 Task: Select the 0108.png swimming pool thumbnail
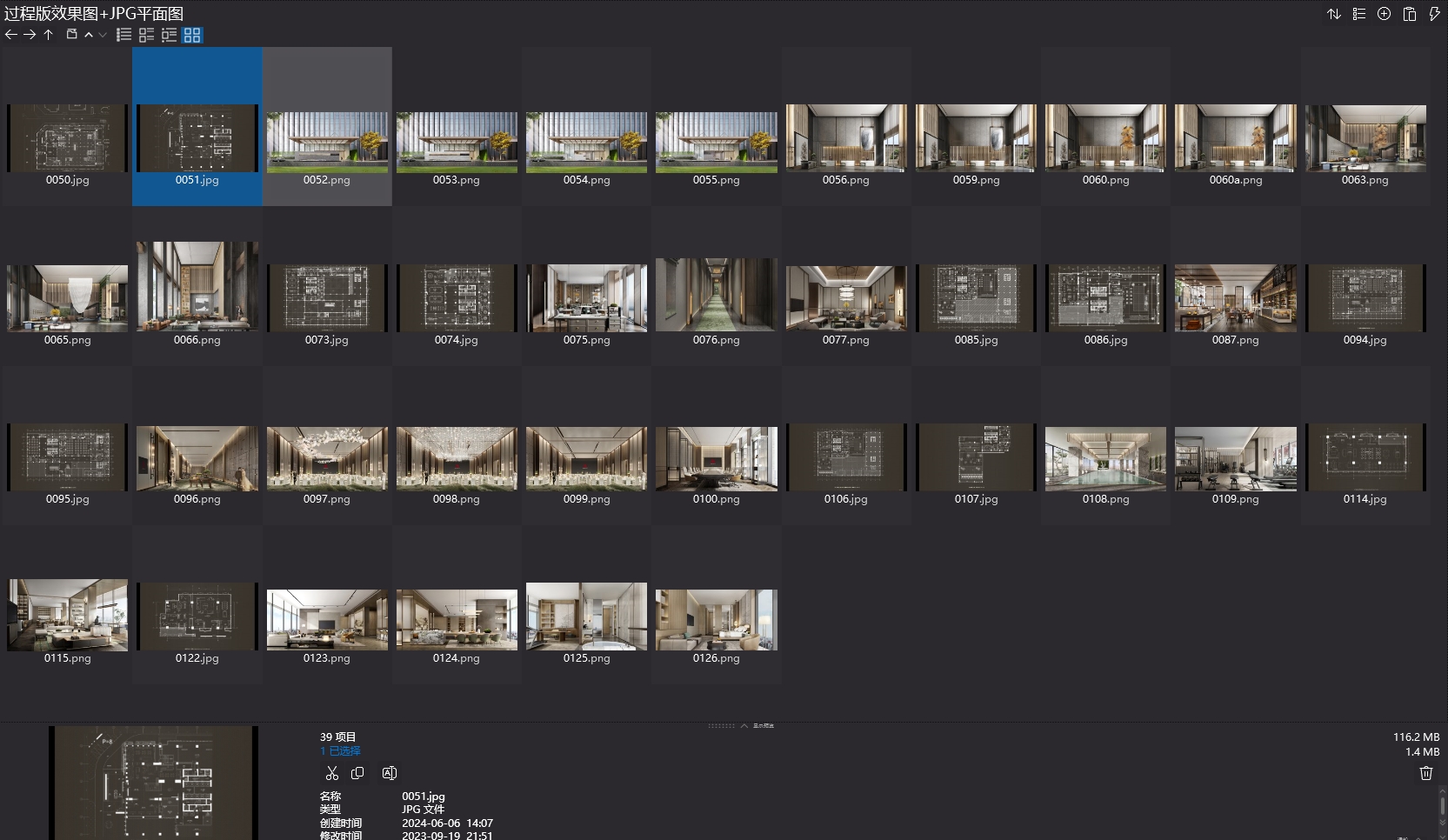point(1105,459)
